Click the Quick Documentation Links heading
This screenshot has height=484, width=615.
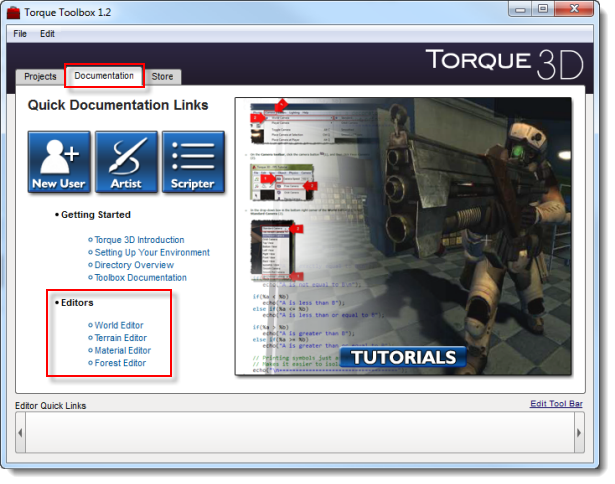click(118, 105)
